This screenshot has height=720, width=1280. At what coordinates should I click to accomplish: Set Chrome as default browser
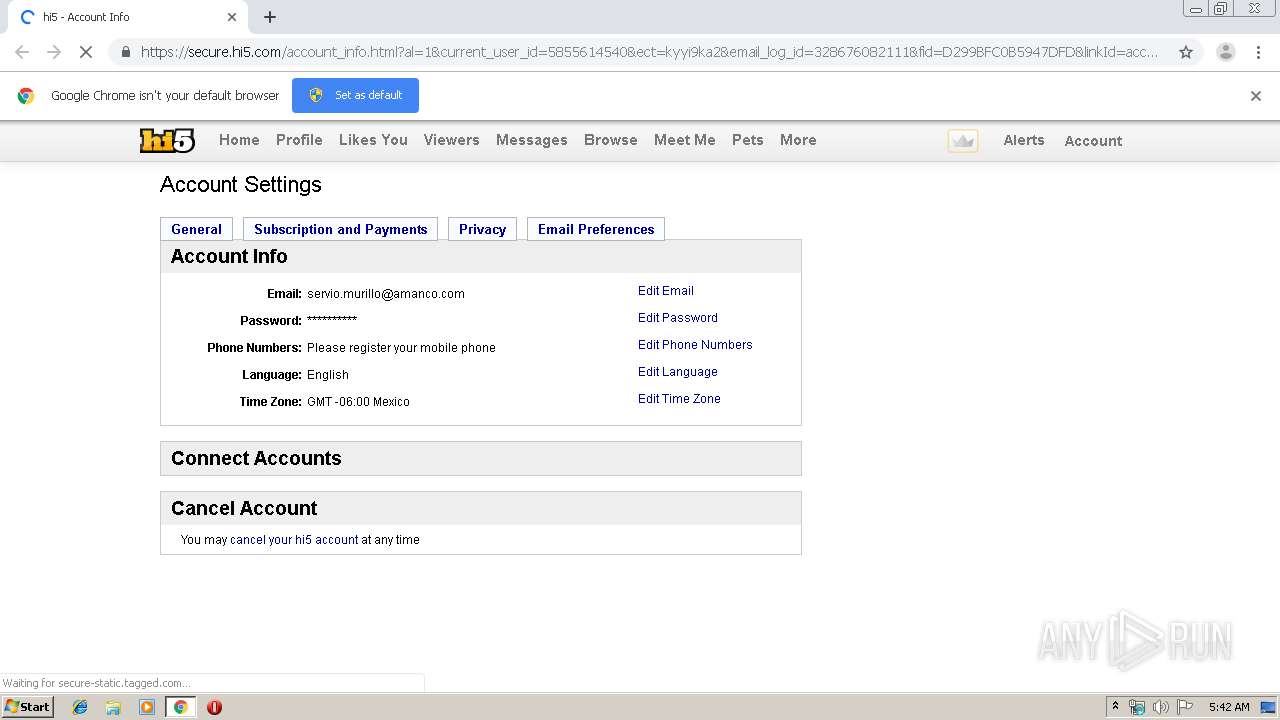pos(355,95)
